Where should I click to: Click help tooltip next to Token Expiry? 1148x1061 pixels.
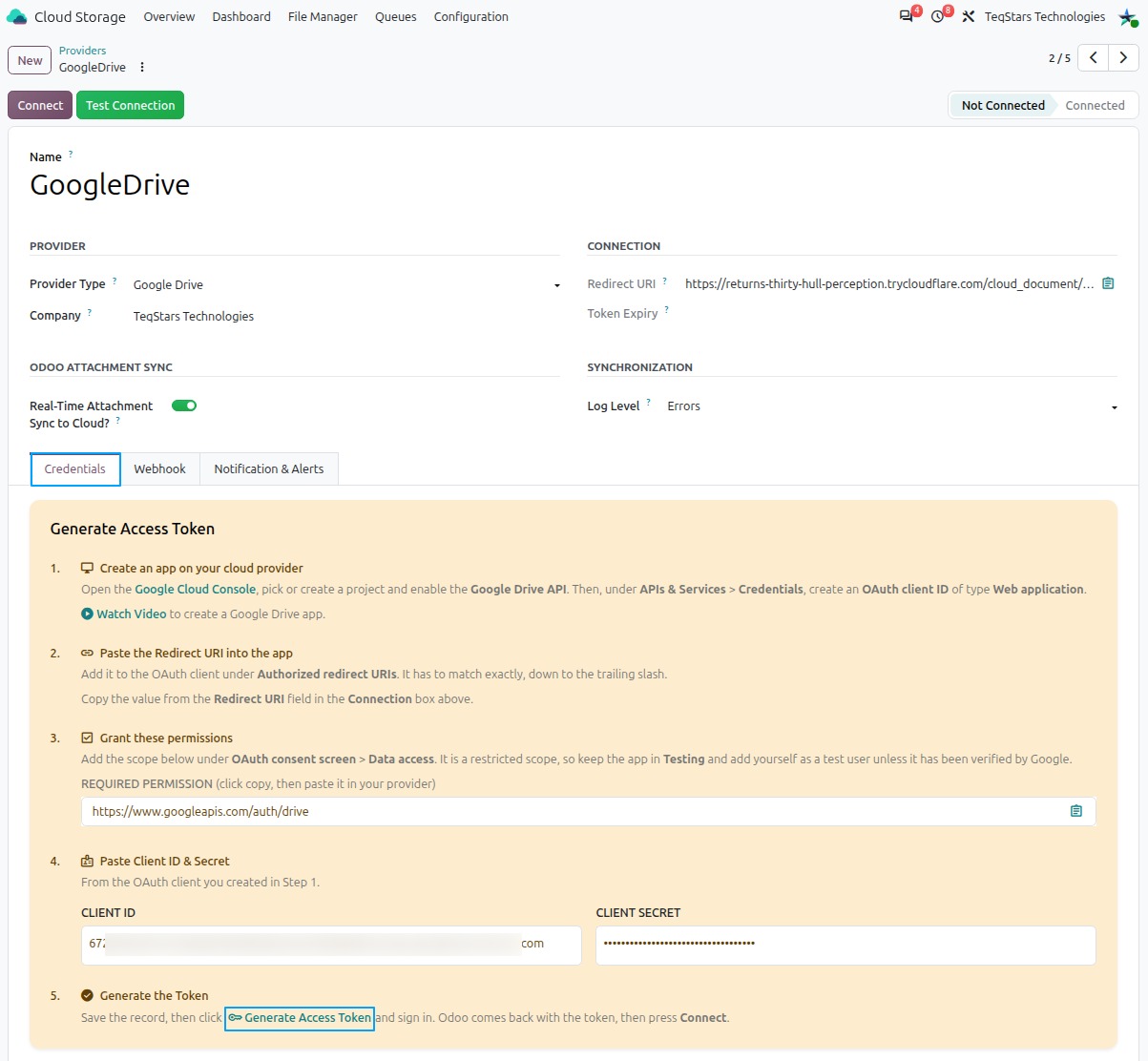point(667,310)
